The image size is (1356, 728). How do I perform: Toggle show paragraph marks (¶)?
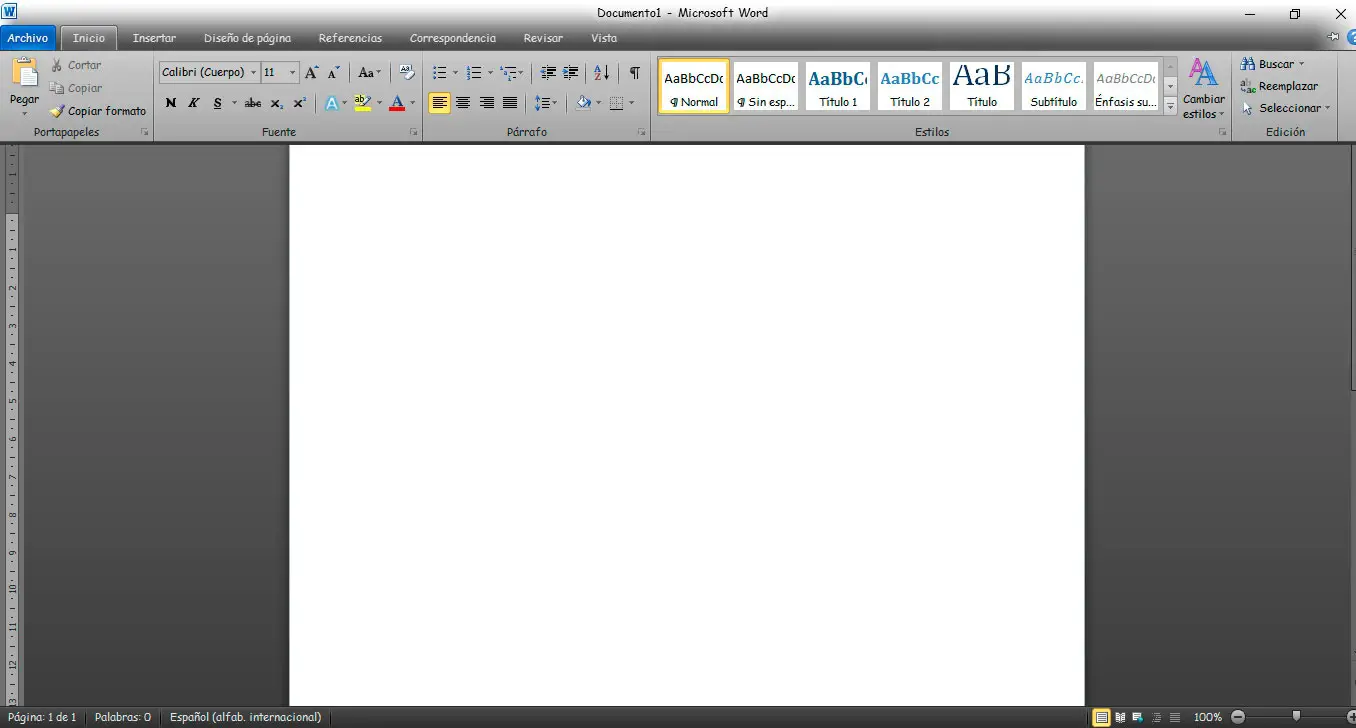634,73
